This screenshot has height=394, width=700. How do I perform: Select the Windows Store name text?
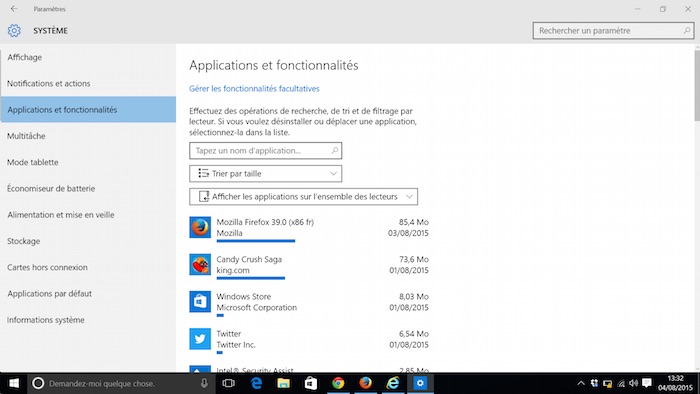coord(244,296)
